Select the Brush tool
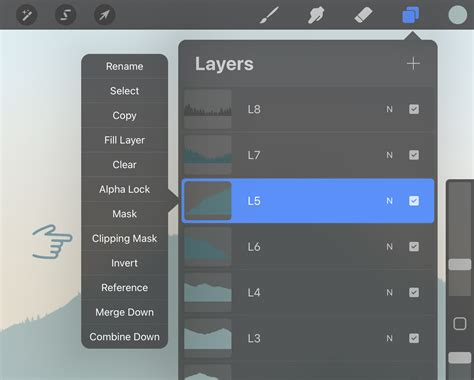The width and height of the screenshot is (474, 380). tap(269, 15)
